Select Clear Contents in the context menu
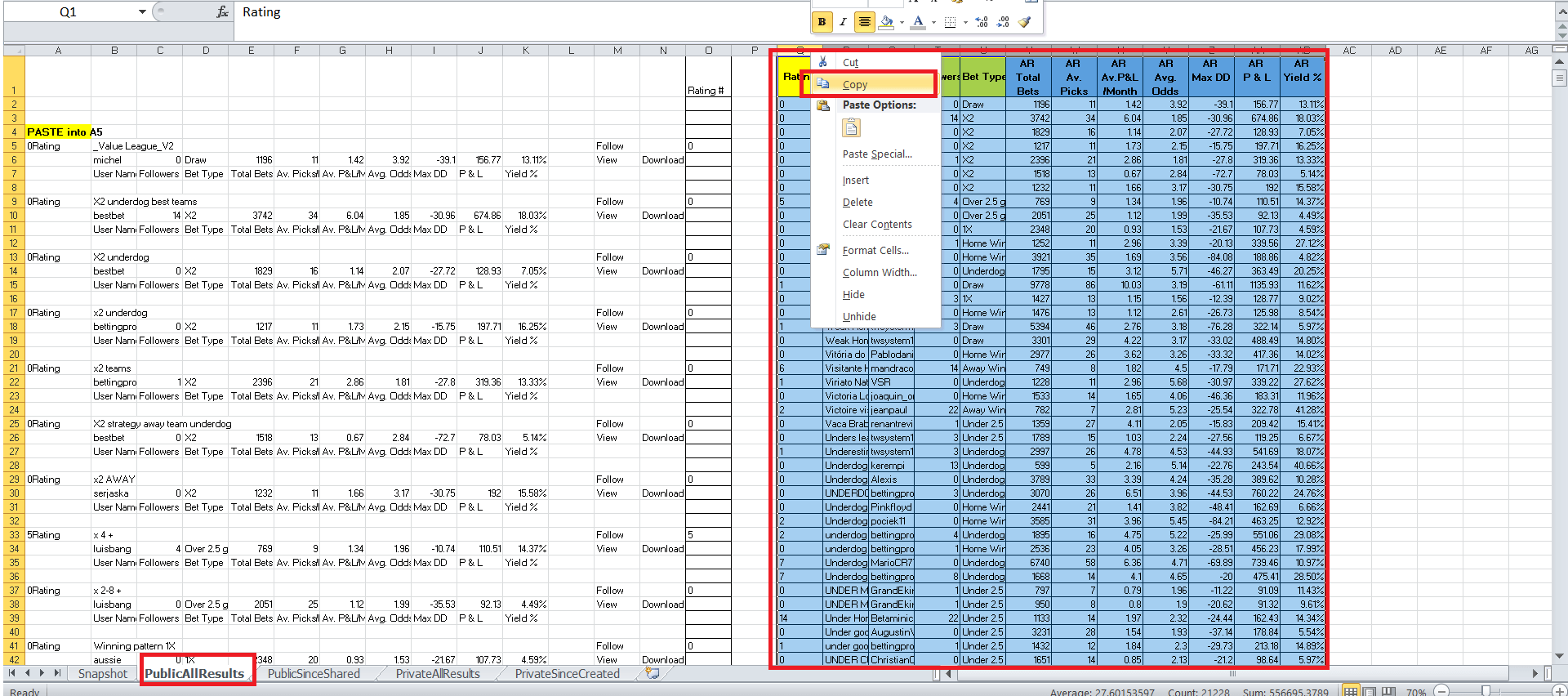 (x=877, y=224)
